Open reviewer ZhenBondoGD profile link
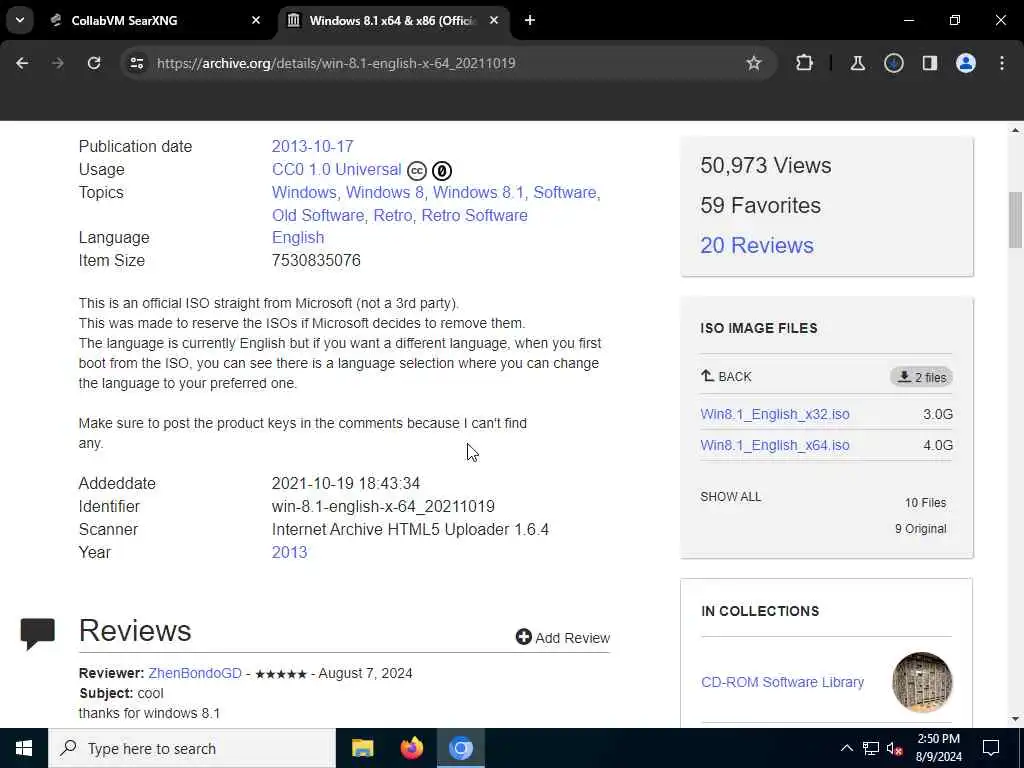Screen dimensions: 1024x768 [195, 673]
